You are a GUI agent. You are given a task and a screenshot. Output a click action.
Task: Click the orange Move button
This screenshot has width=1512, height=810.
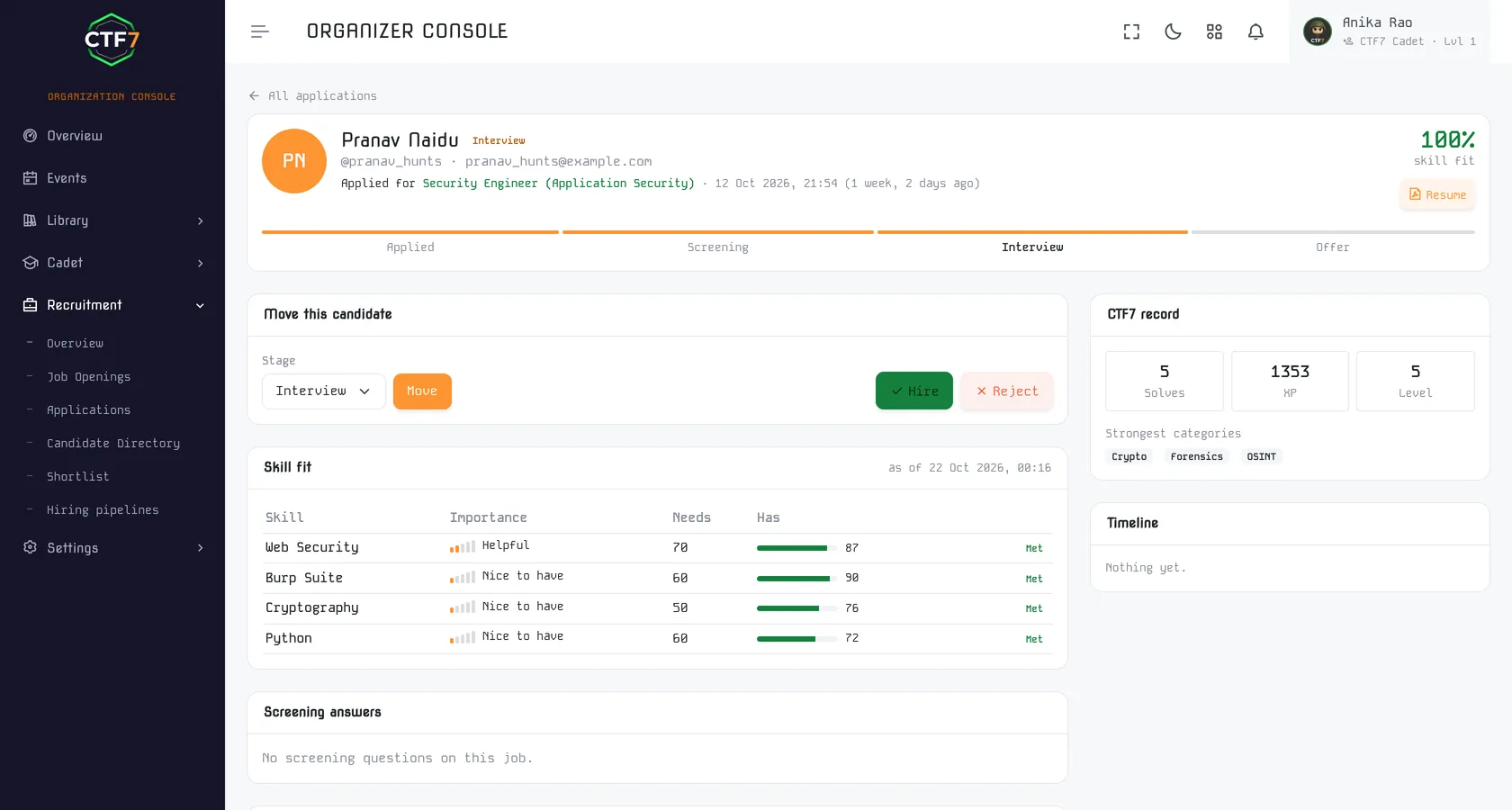(x=422, y=391)
